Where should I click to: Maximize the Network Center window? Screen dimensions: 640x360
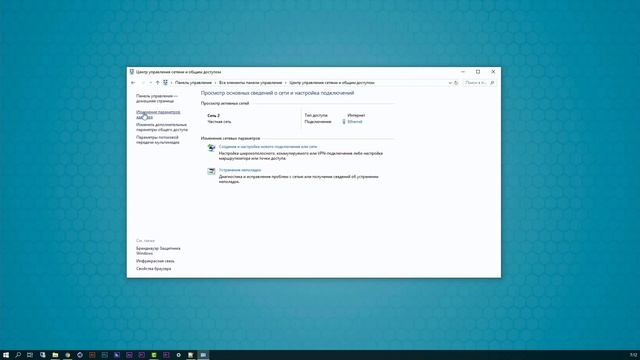(478, 72)
